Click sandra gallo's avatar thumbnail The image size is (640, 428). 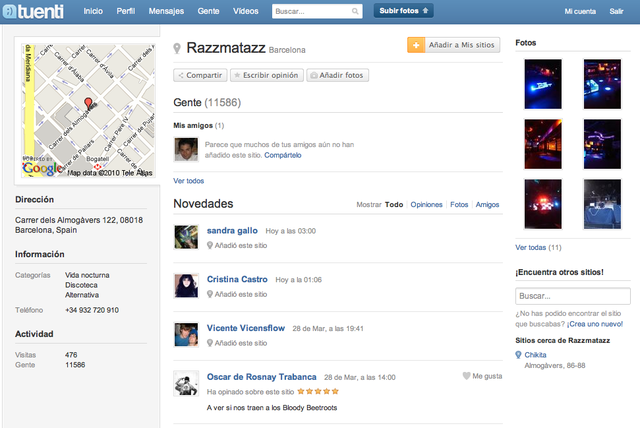pos(186,237)
